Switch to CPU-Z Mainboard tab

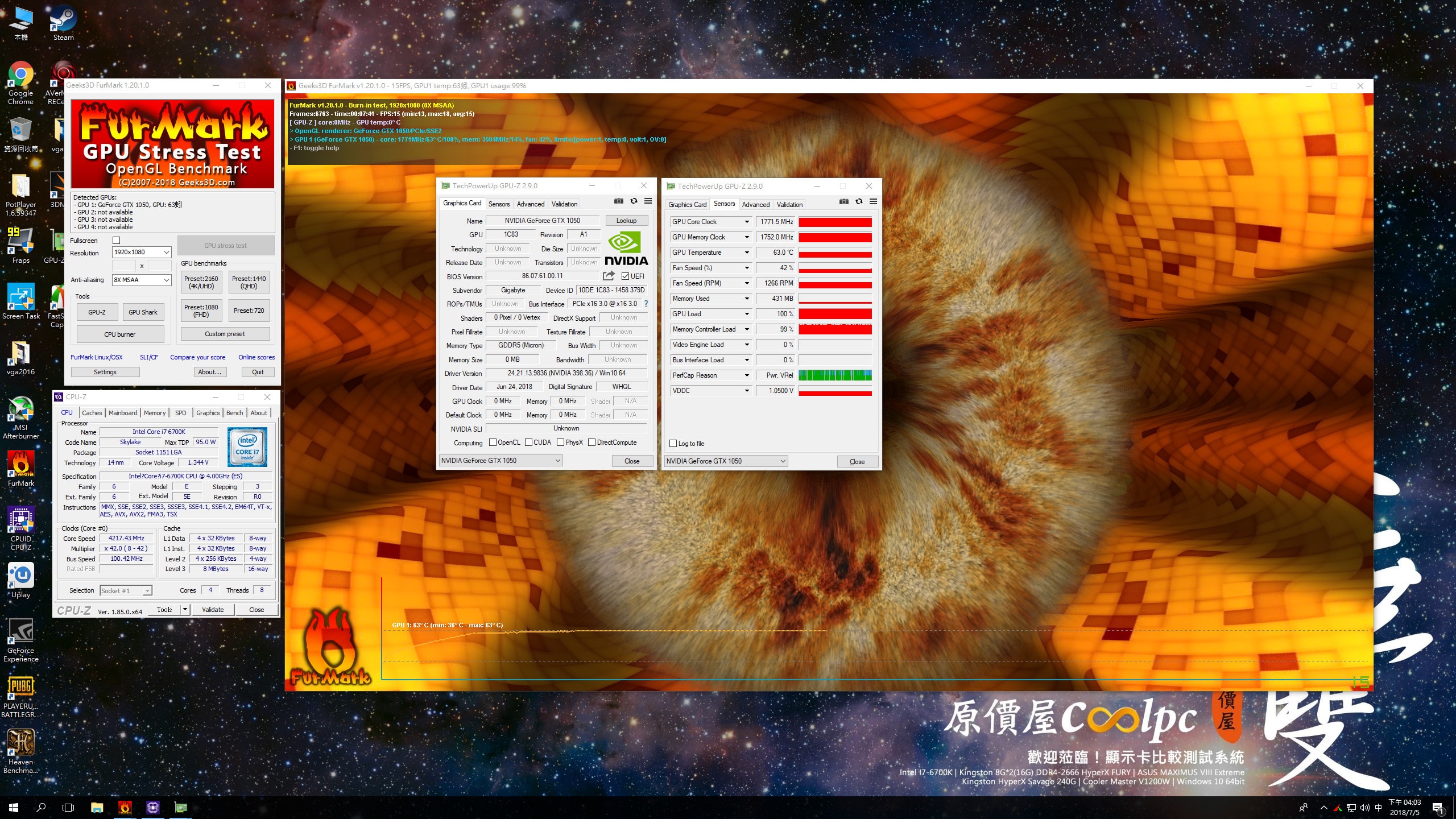(123, 413)
